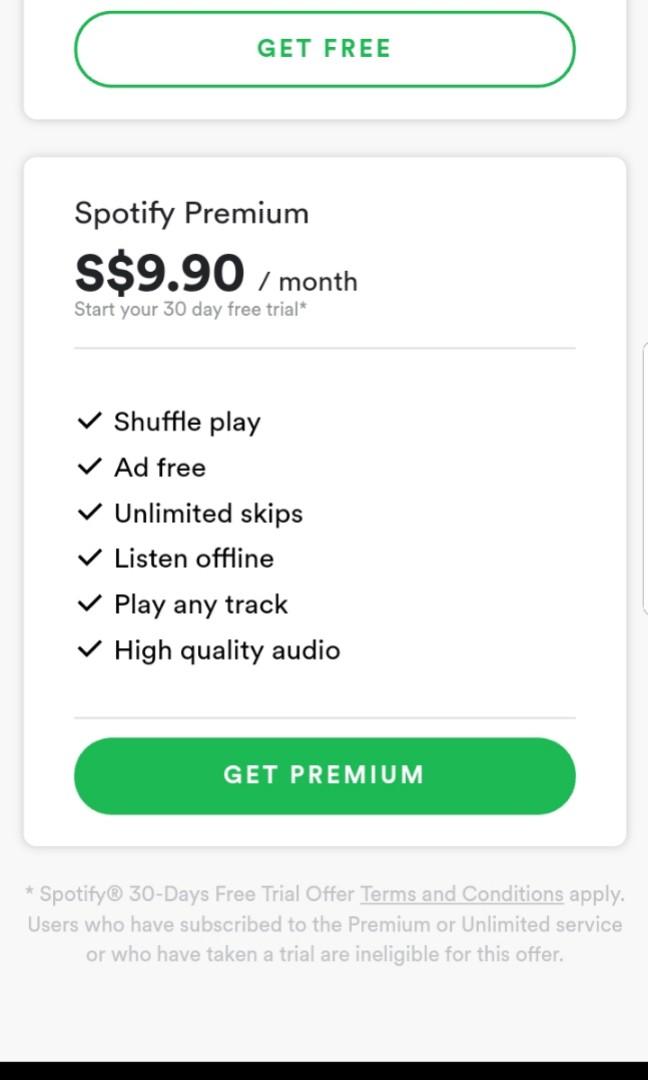Click the Spotify Premium plan heading
648x1080 pixels.
click(x=191, y=213)
